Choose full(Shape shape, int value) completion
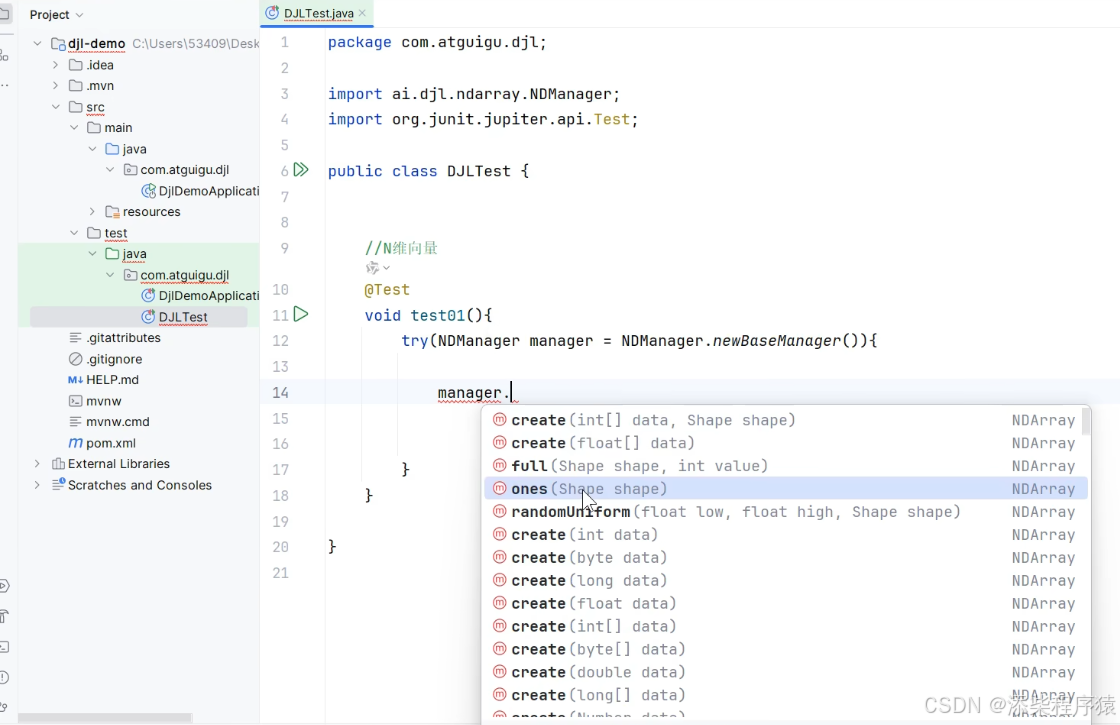This screenshot has width=1120, height=725. click(x=786, y=466)
